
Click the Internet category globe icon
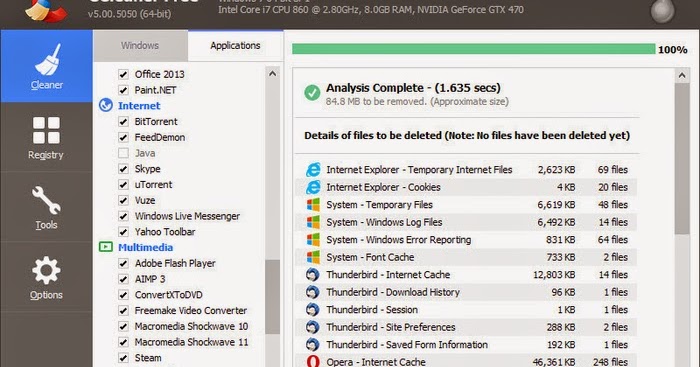pos(106,105)
